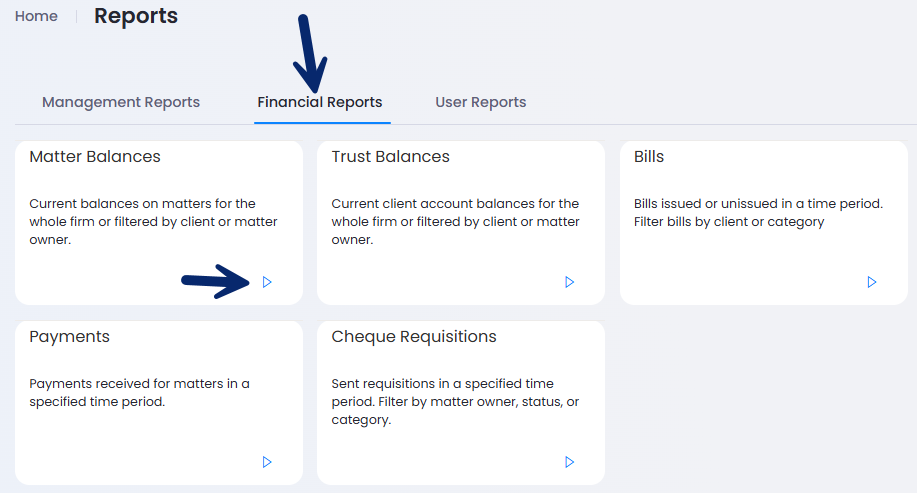This screenshot has width=917, height=493.
Task: Run the Trust Balances report play icon
Action: (x=570, y=282)
